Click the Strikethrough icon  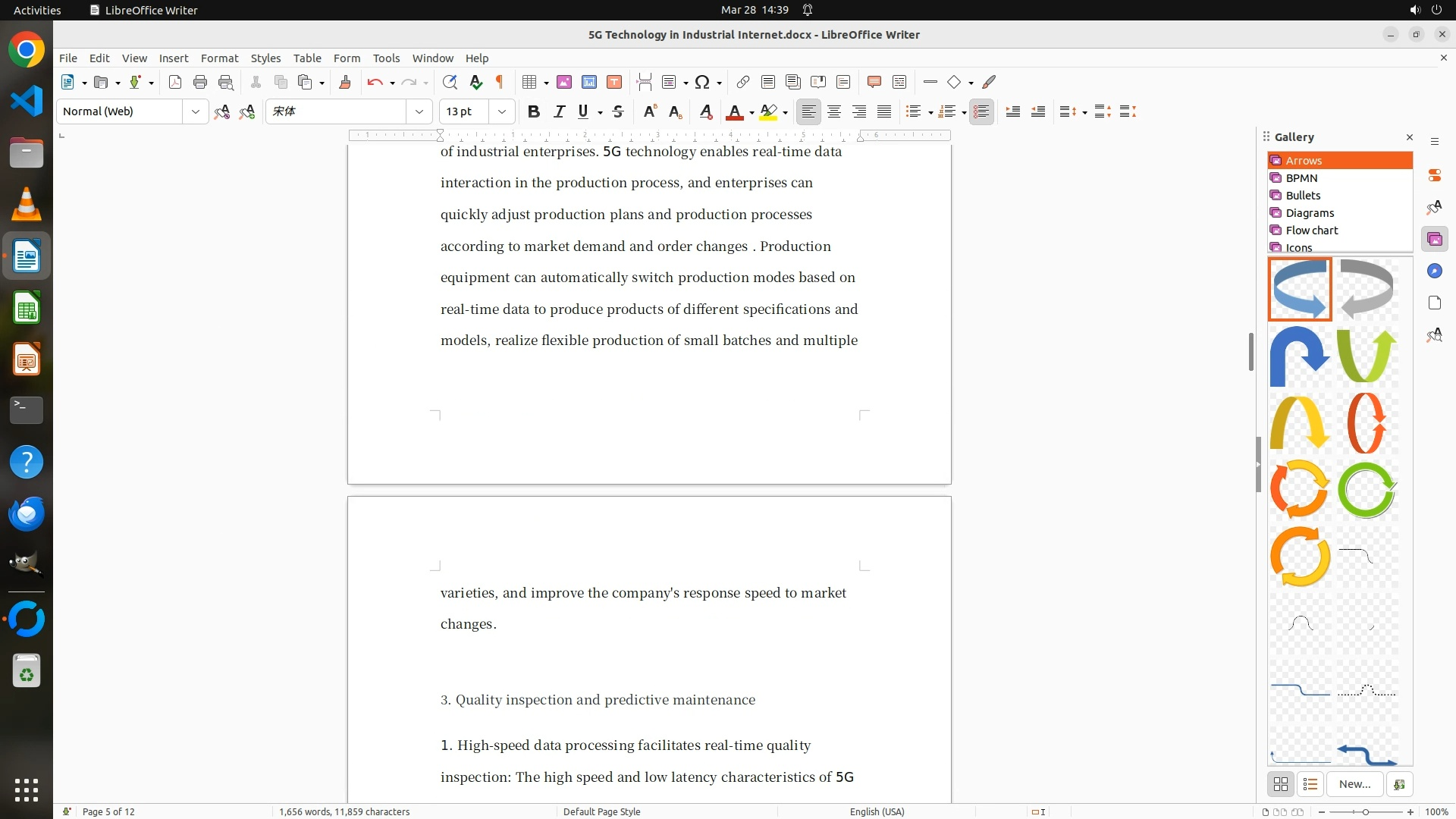tap(618, 111)
